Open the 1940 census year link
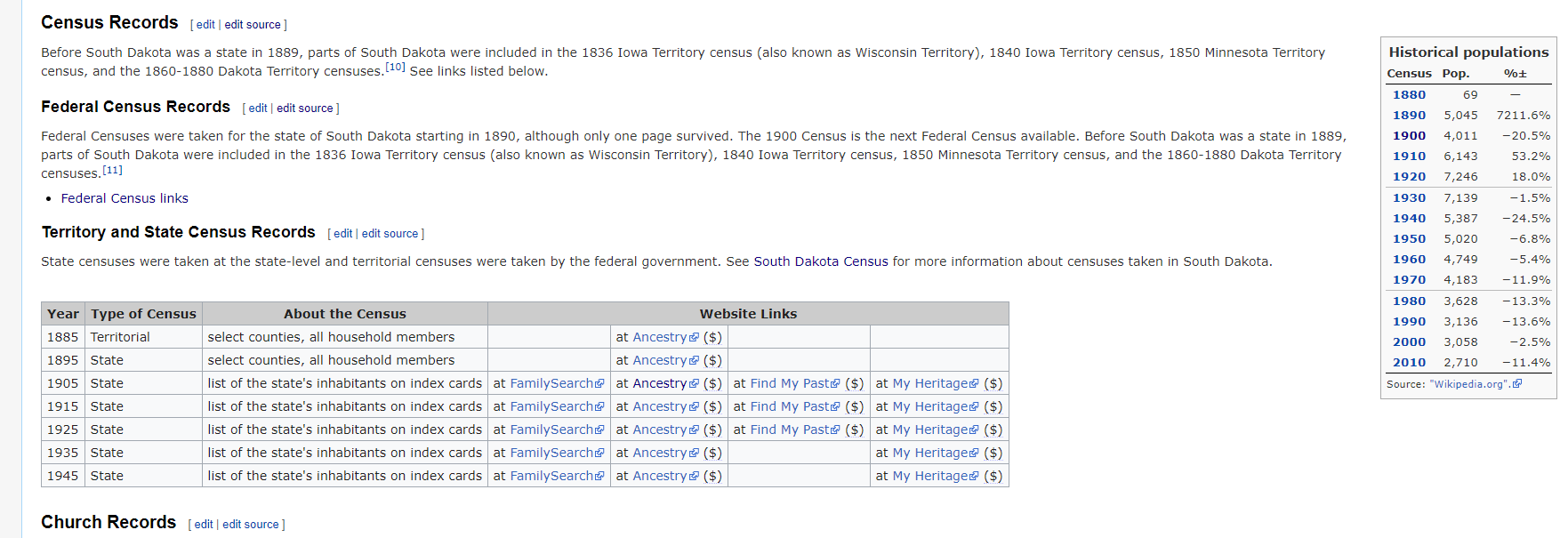This screenshot has height=538, width=1568. pos(1409,219)
